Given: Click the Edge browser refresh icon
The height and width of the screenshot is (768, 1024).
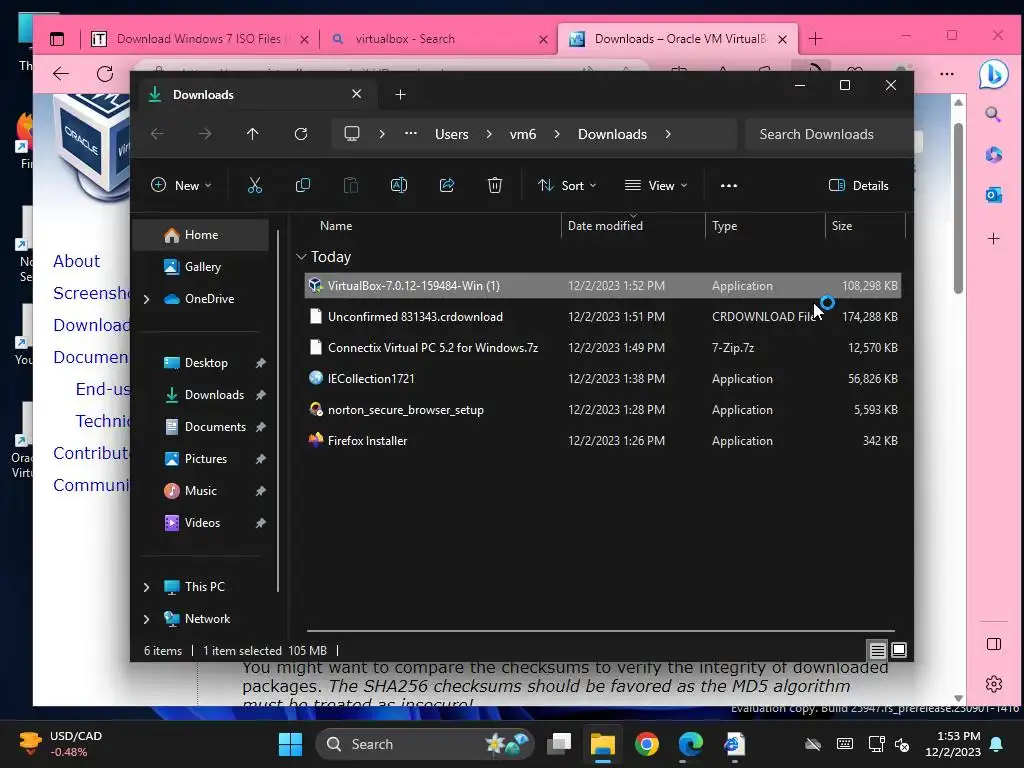Looking at the screenshot, I should pyautogui.click(x=105, y=74).
